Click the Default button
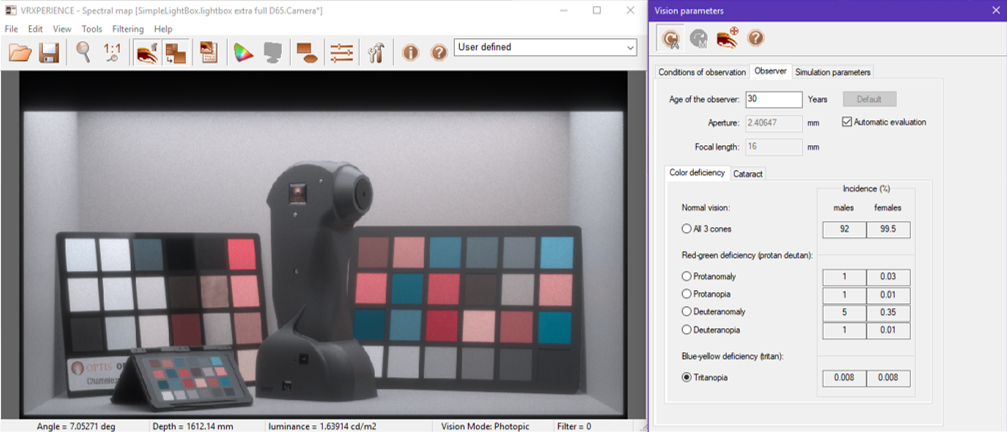This screenshot has height=432, width=1007. (869, 99)
